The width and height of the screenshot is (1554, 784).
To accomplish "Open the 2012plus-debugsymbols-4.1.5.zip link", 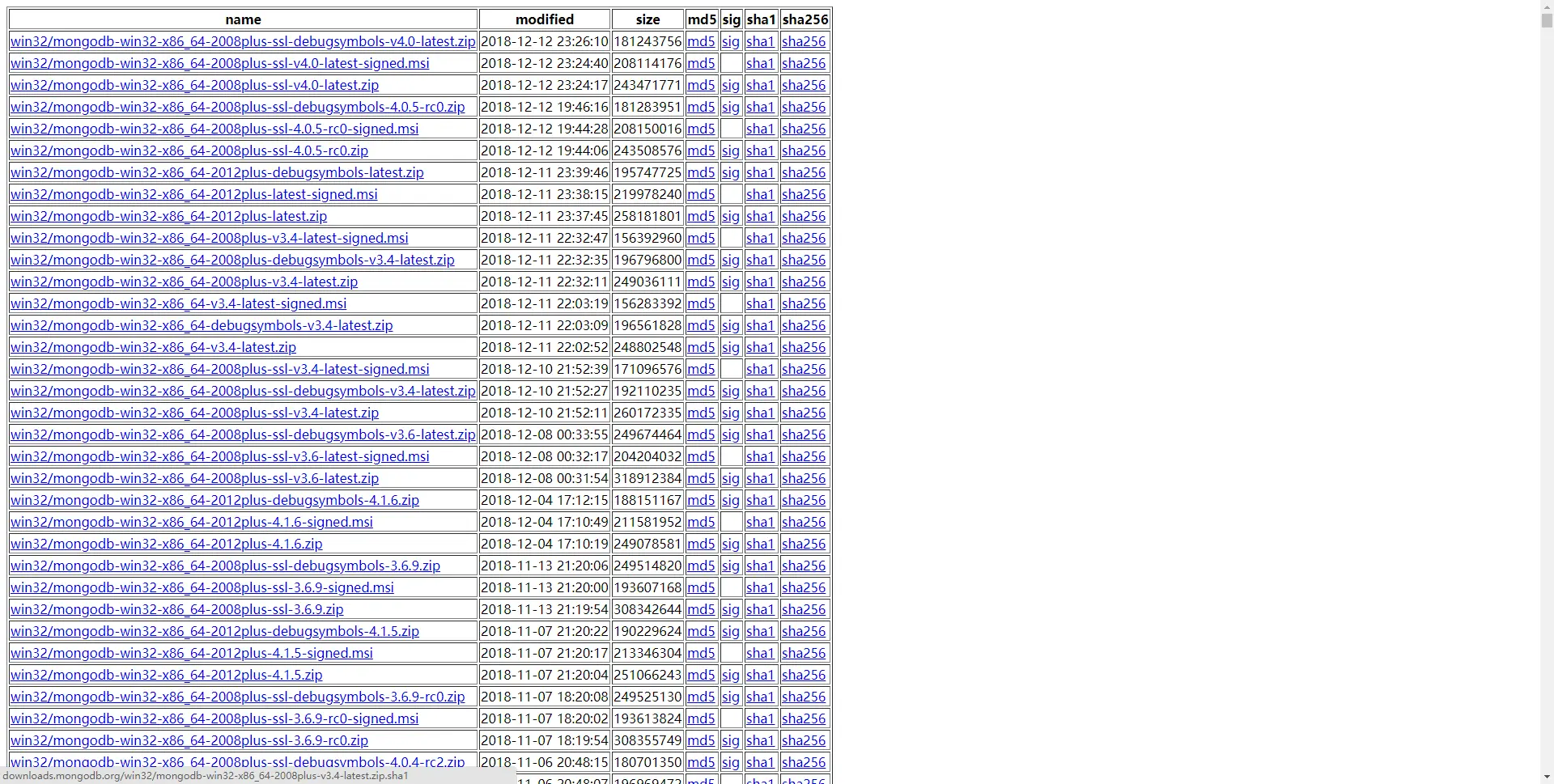I will click(214, 631).
